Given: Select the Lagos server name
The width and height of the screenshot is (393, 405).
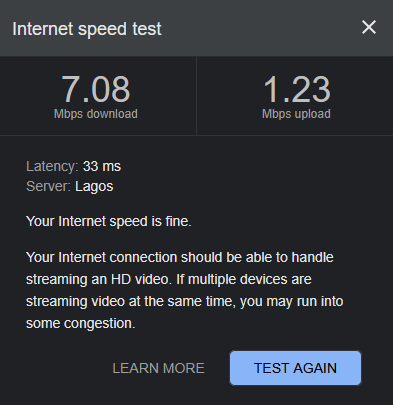Looking at the screenshot, I should pos(94,187).
